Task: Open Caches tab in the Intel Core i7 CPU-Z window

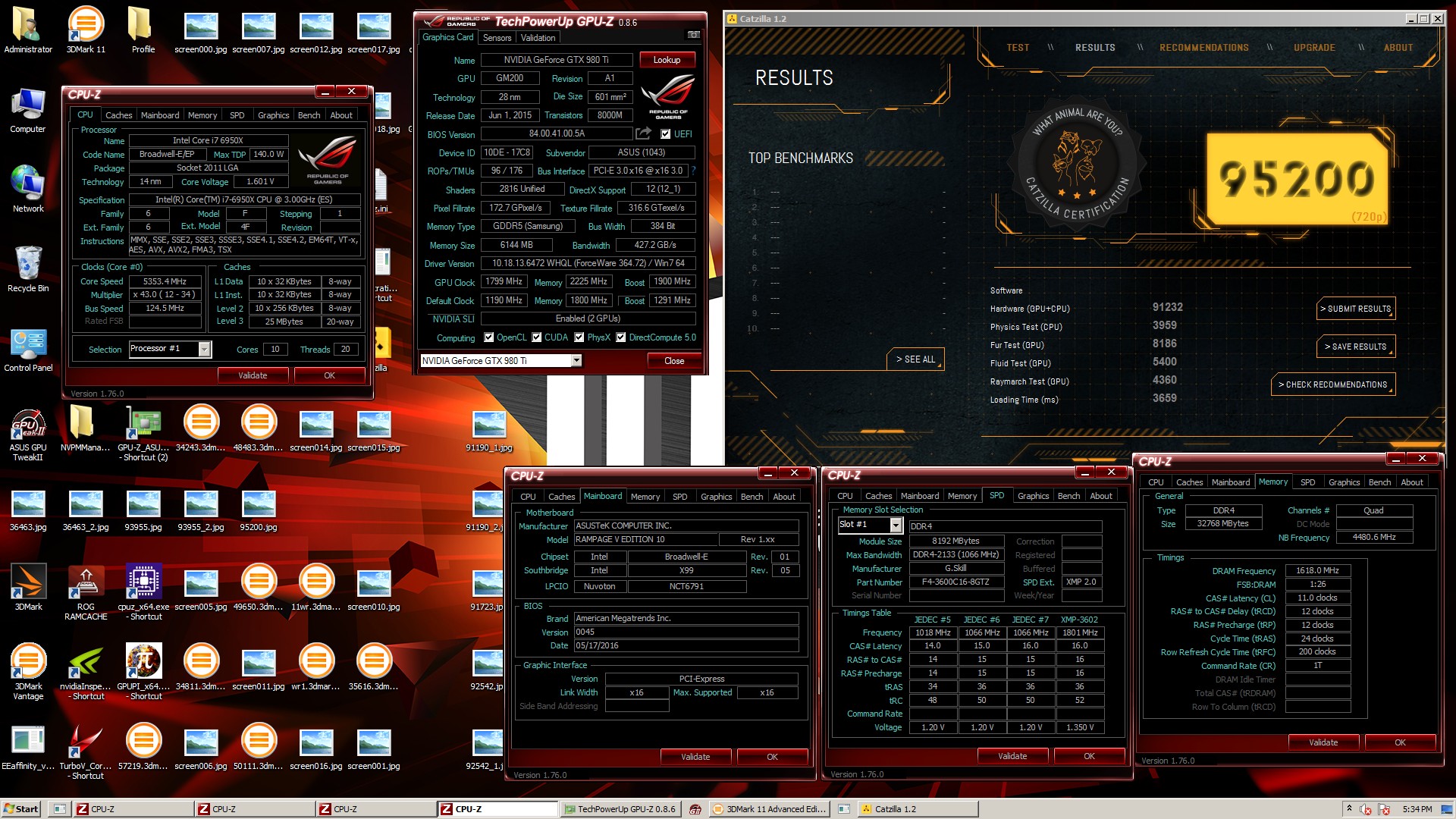Action: pos(118,115)
